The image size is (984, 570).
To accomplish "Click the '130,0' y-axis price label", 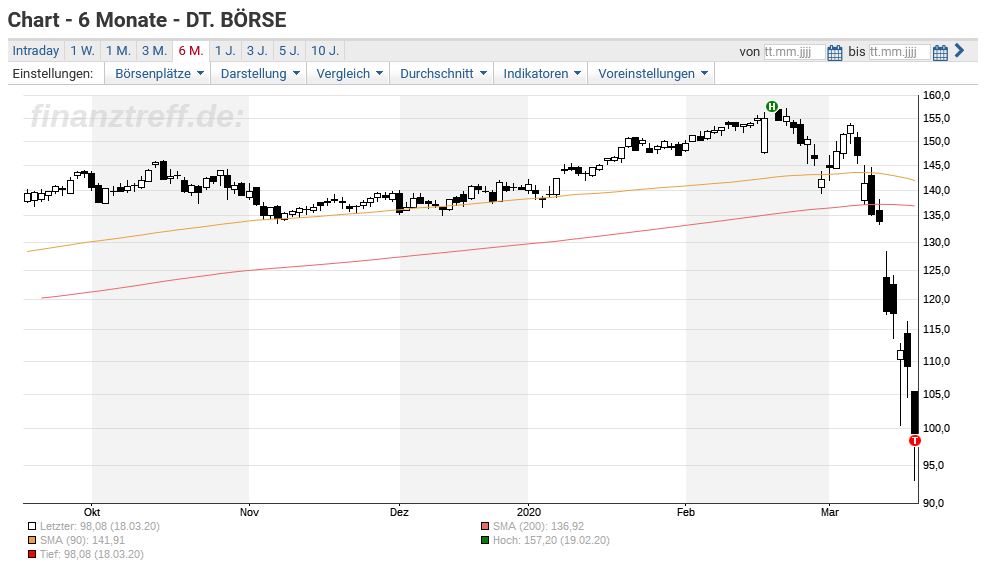I will [x=936, y=242].
